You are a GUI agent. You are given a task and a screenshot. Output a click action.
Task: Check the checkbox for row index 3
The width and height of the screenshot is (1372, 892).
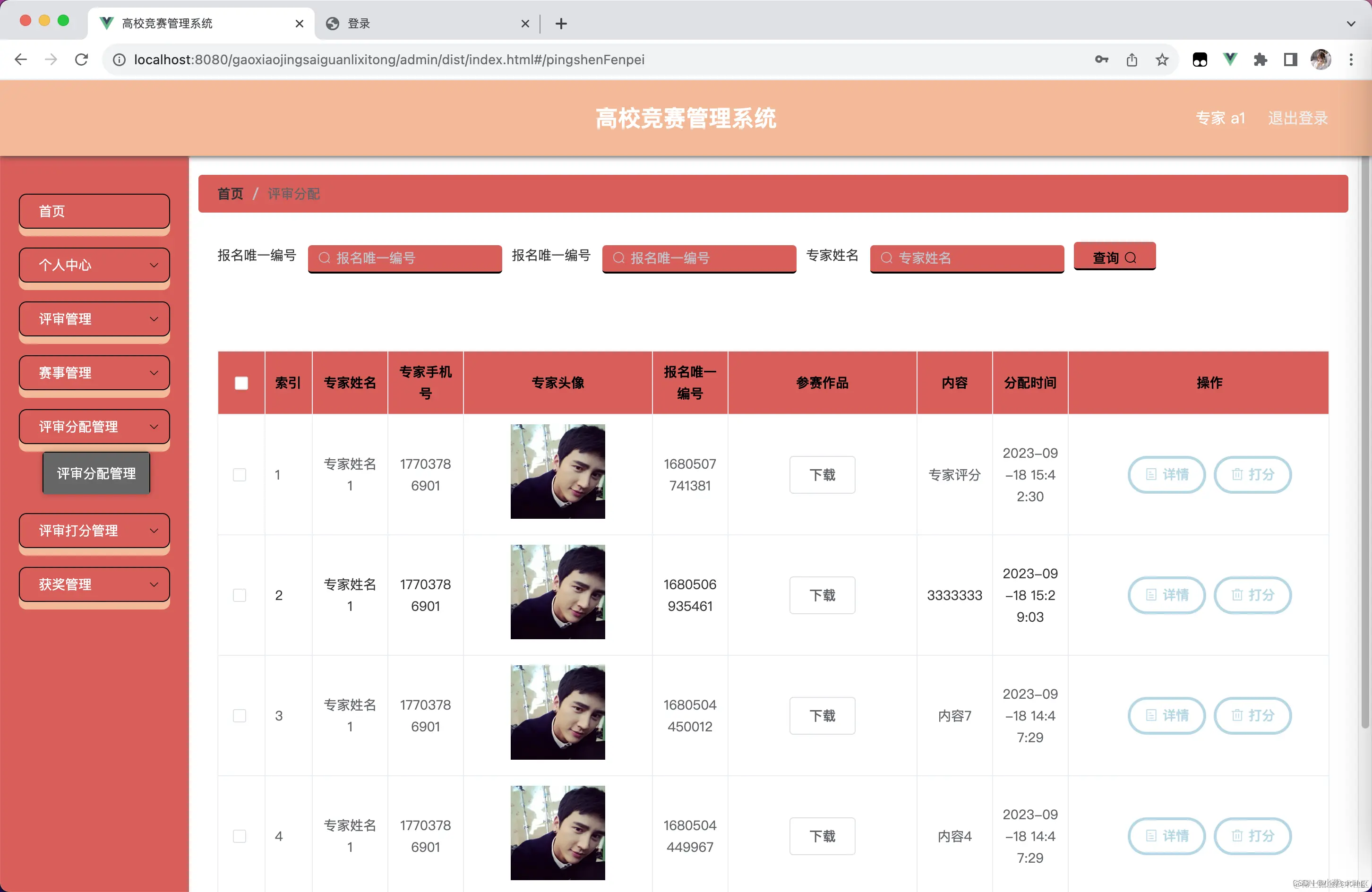point(239,716)
